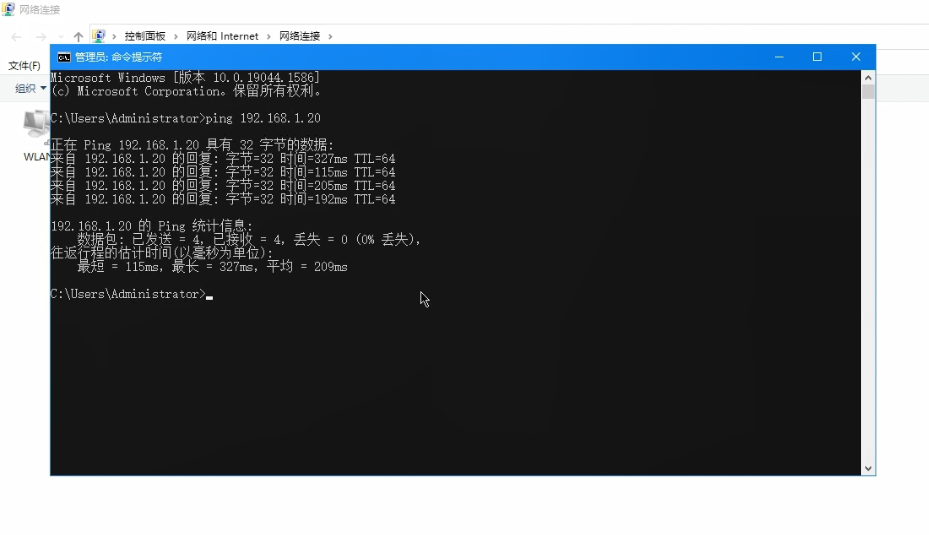Click the address bar location icon
This screenshot has height=535, width=929.
click(x=98, y=36)
